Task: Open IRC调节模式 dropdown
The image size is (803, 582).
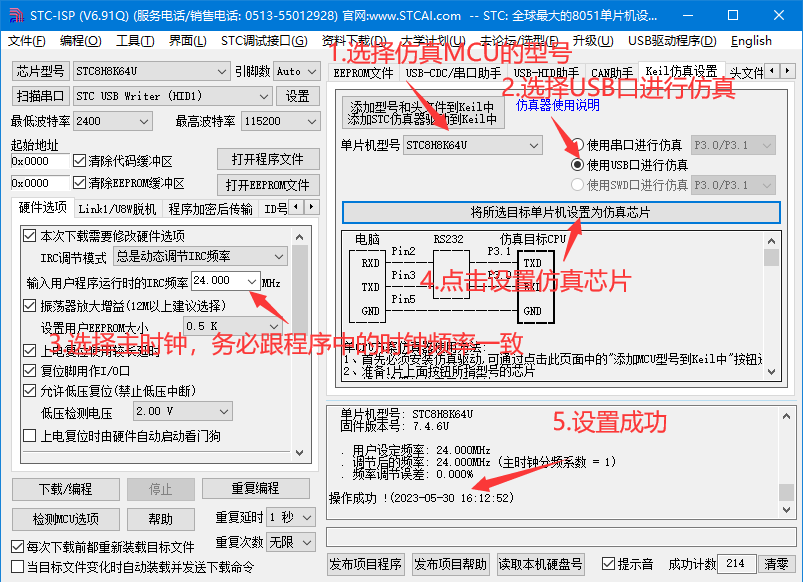Action: click(x=200, y=256)
